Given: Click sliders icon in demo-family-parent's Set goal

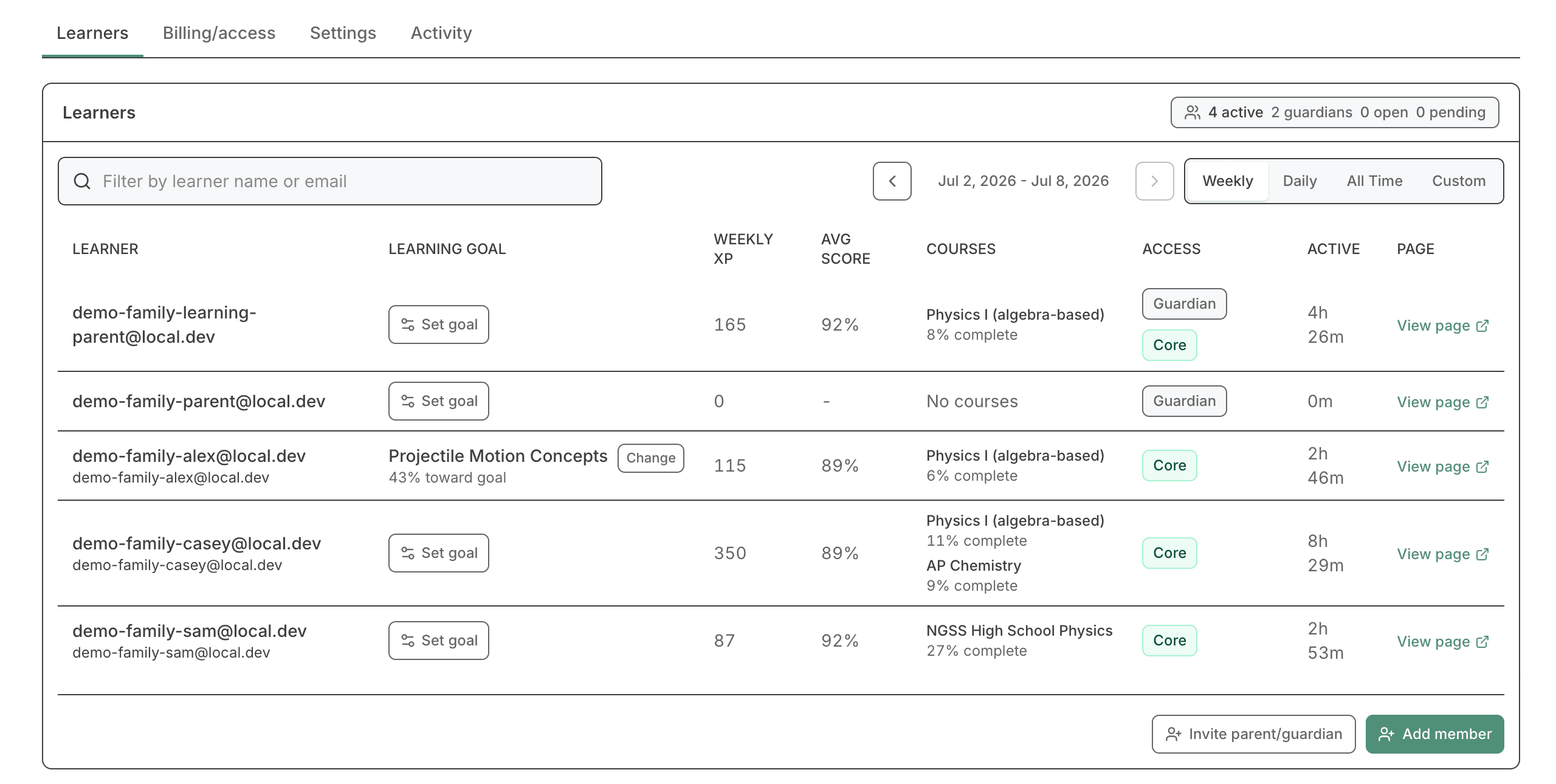Looking at the screenshot, I should tap(408, 401).
